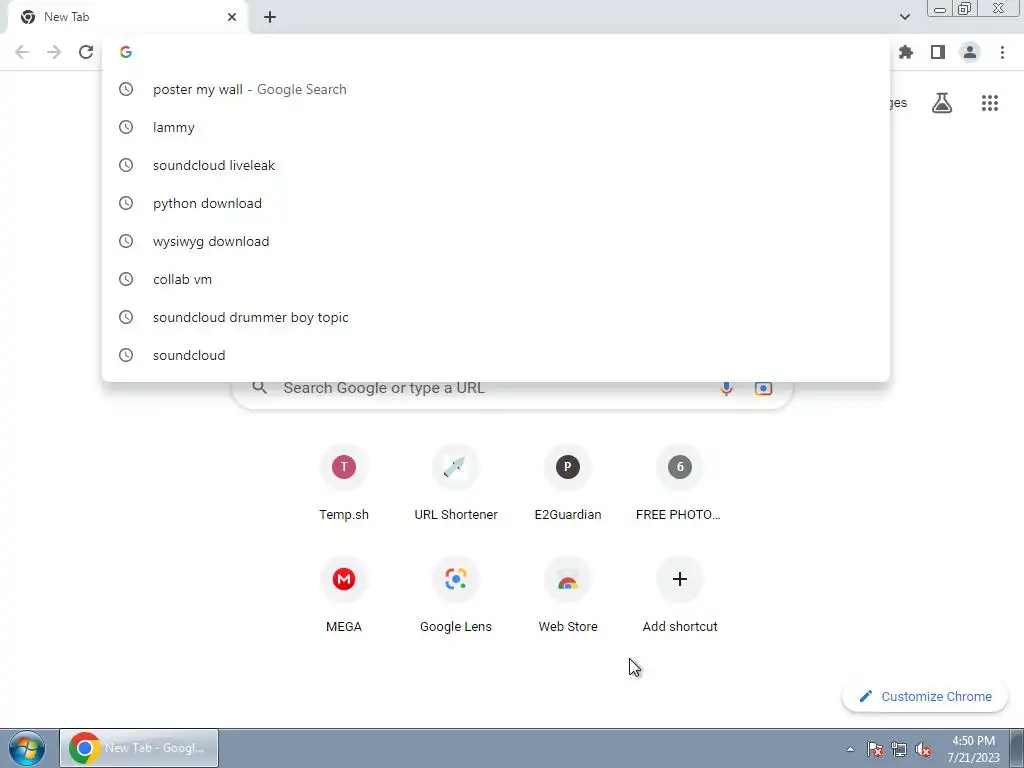Open the FREE PHOTO shortcut
Image resolution: width=1024 pixels, height=768 pixels.
[679, 483]
